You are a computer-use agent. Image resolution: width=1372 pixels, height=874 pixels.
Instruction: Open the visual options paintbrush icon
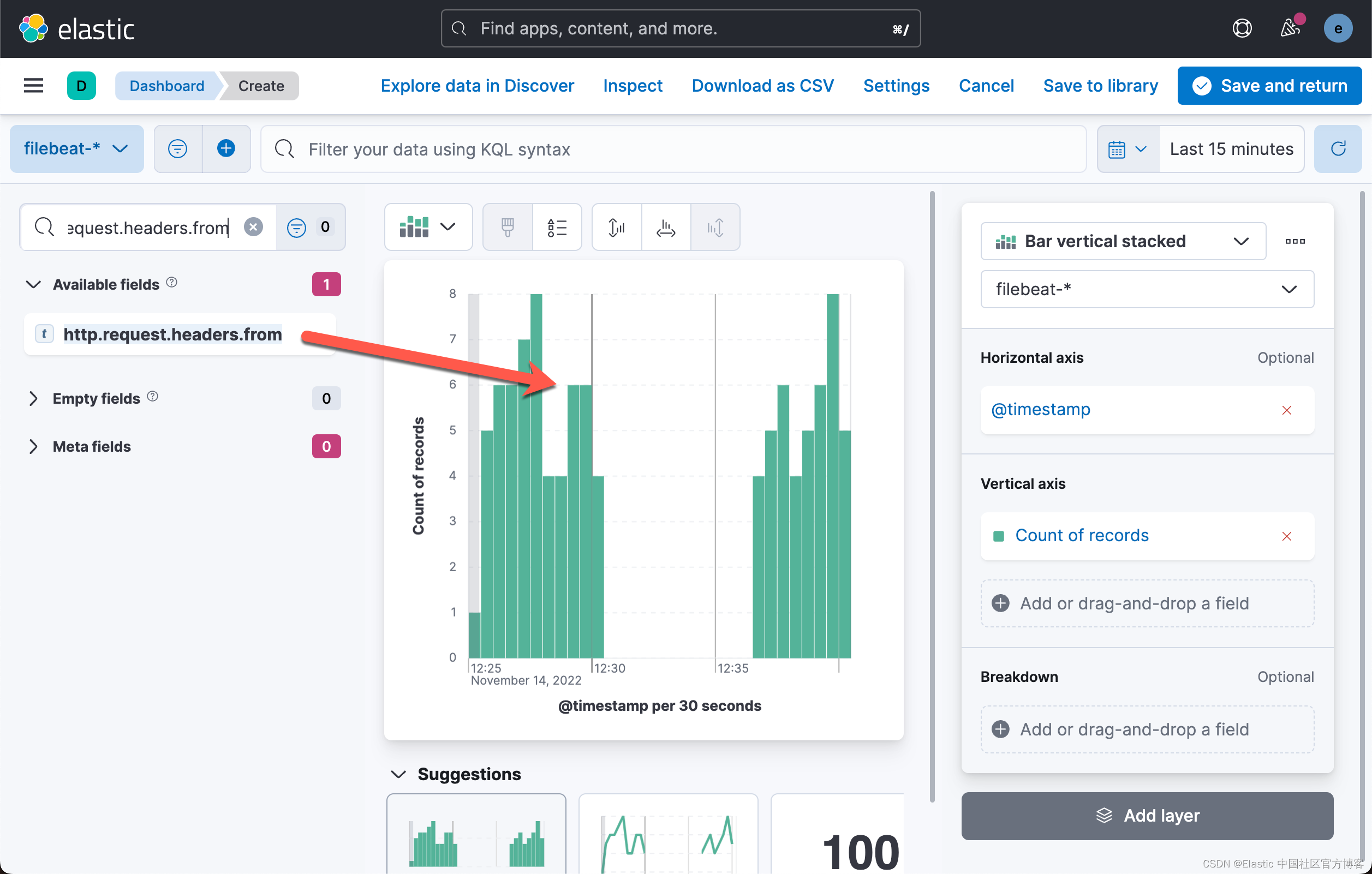[507, 227]
